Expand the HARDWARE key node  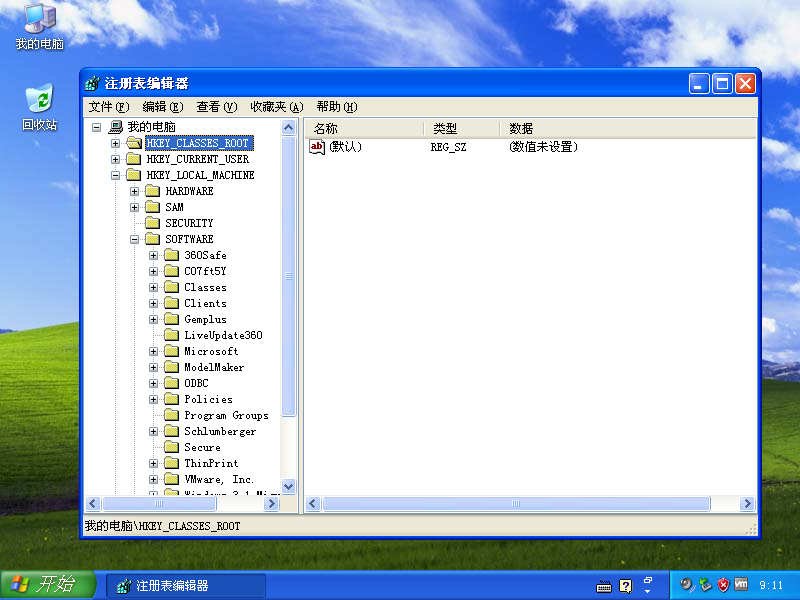tap(135, 191)
